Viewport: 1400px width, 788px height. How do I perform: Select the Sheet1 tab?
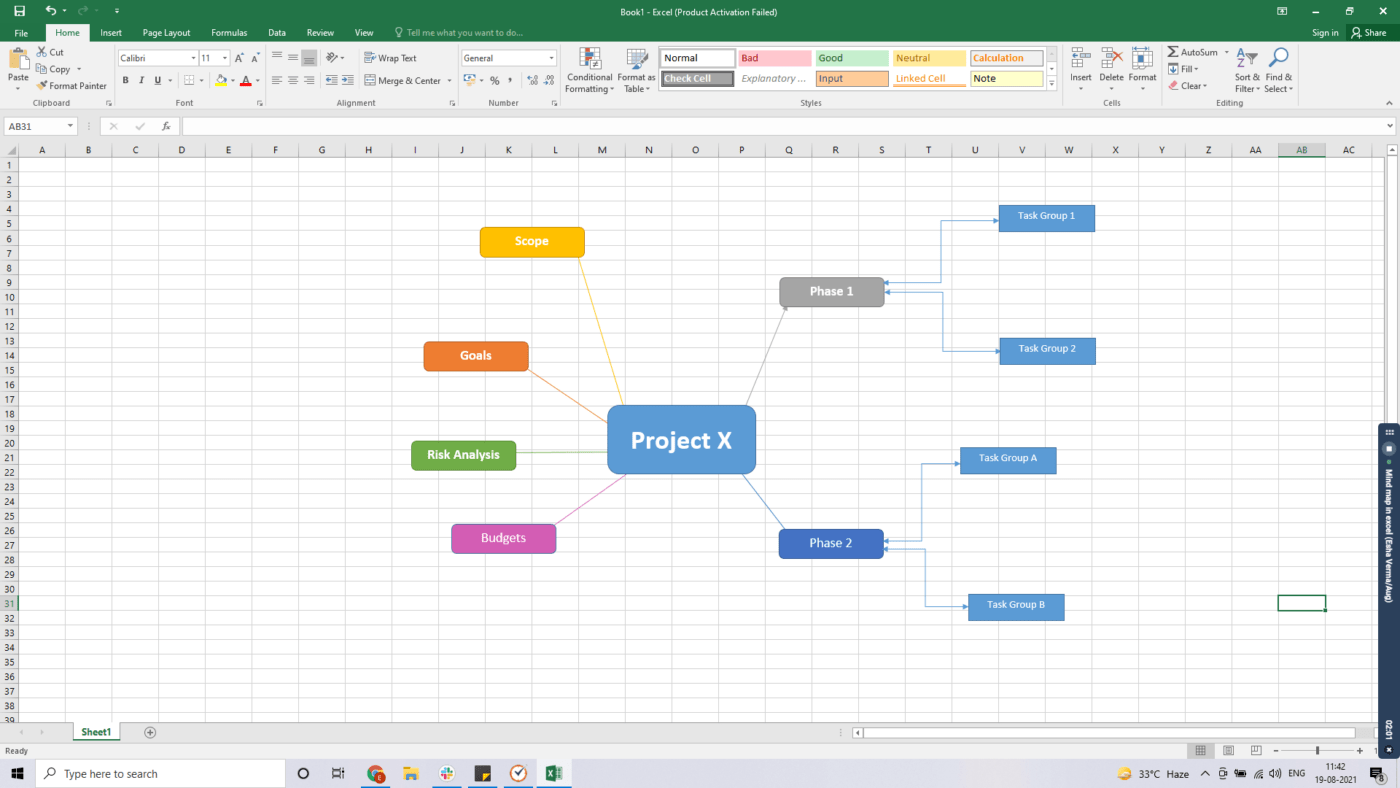click(x=96, y=731)
